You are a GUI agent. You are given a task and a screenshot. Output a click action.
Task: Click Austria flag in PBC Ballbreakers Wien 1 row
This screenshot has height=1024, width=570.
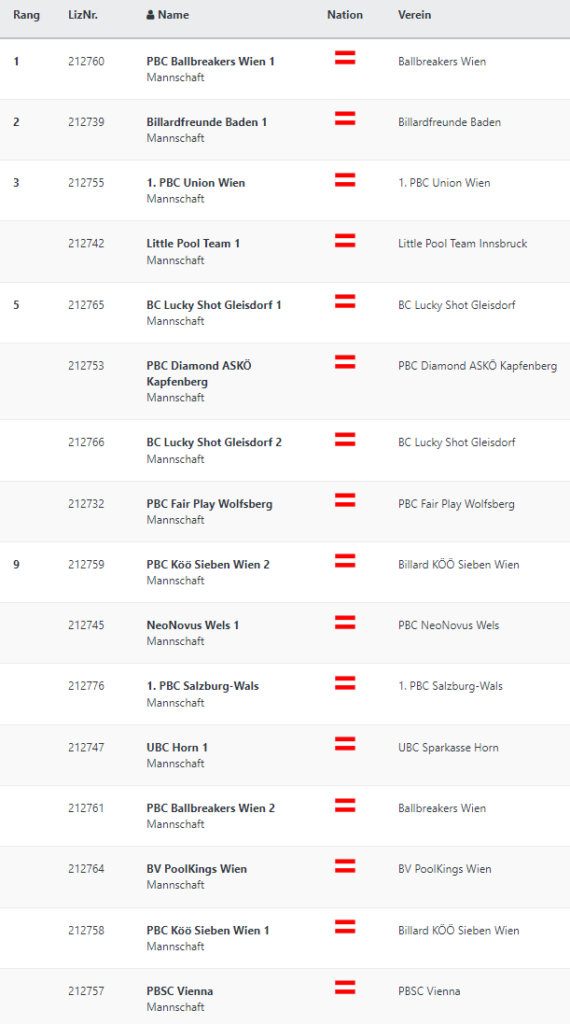[345, 57]
